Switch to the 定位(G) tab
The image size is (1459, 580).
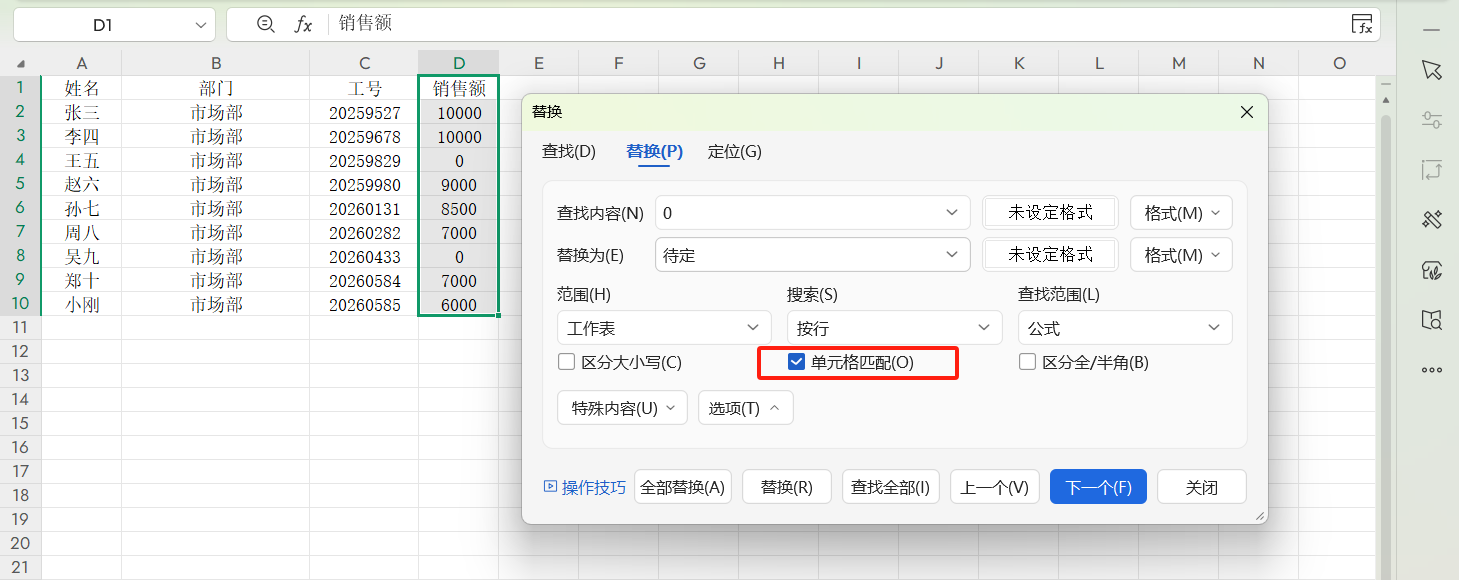click(x=734, y=152)
